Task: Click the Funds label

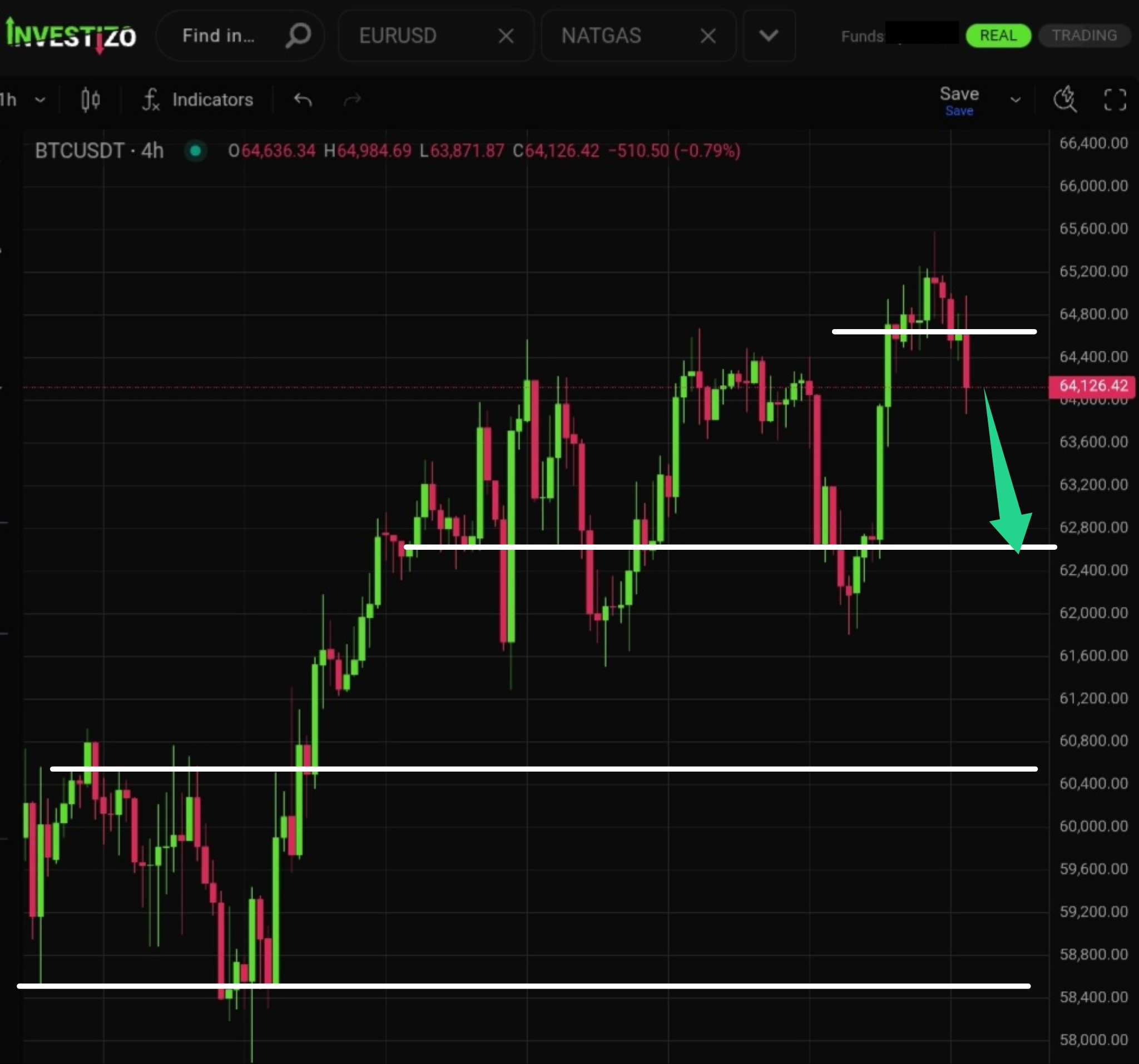Action: pyautogui.click(x=863, y=36)
